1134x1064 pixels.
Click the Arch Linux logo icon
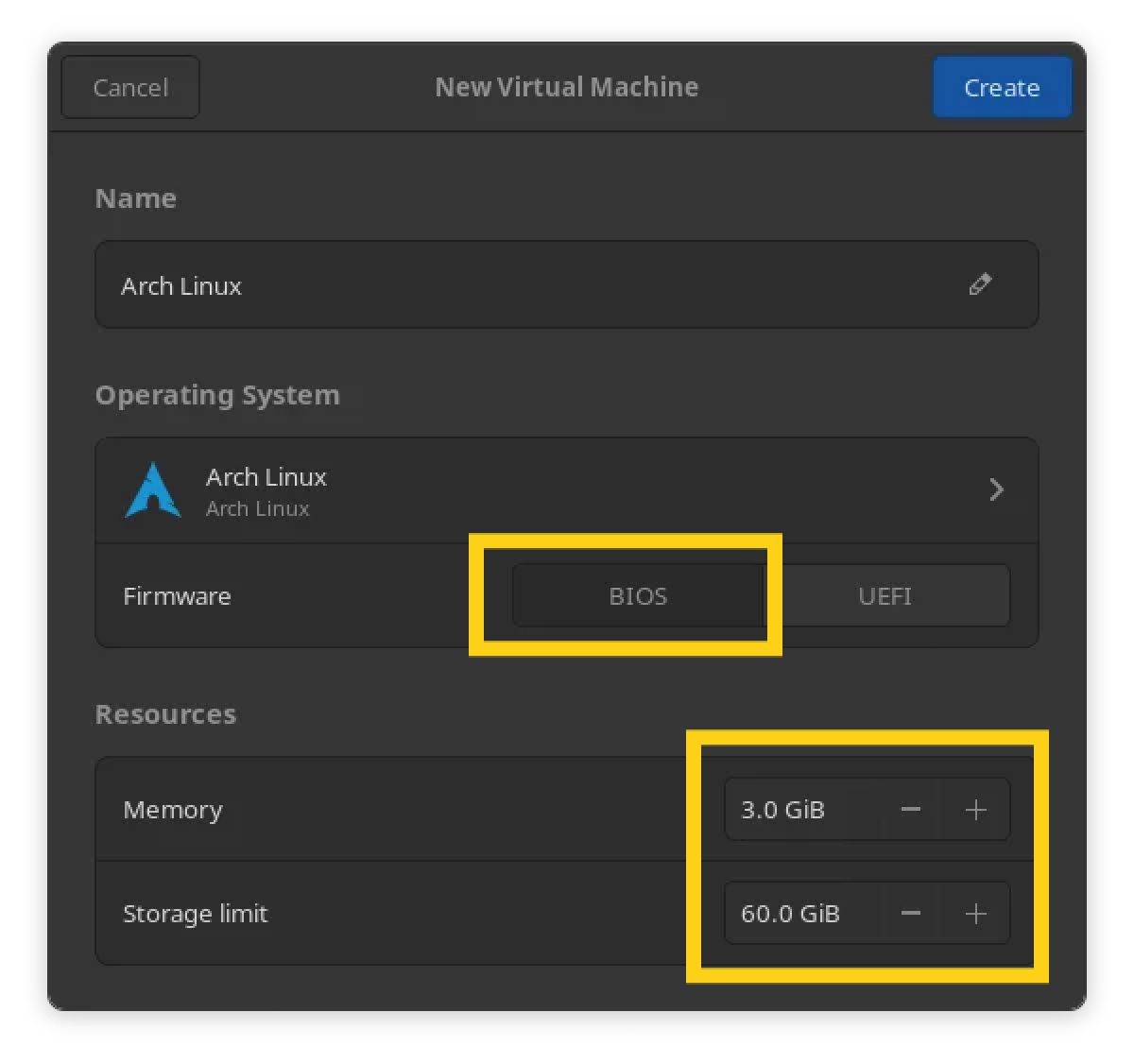(152, 490)
